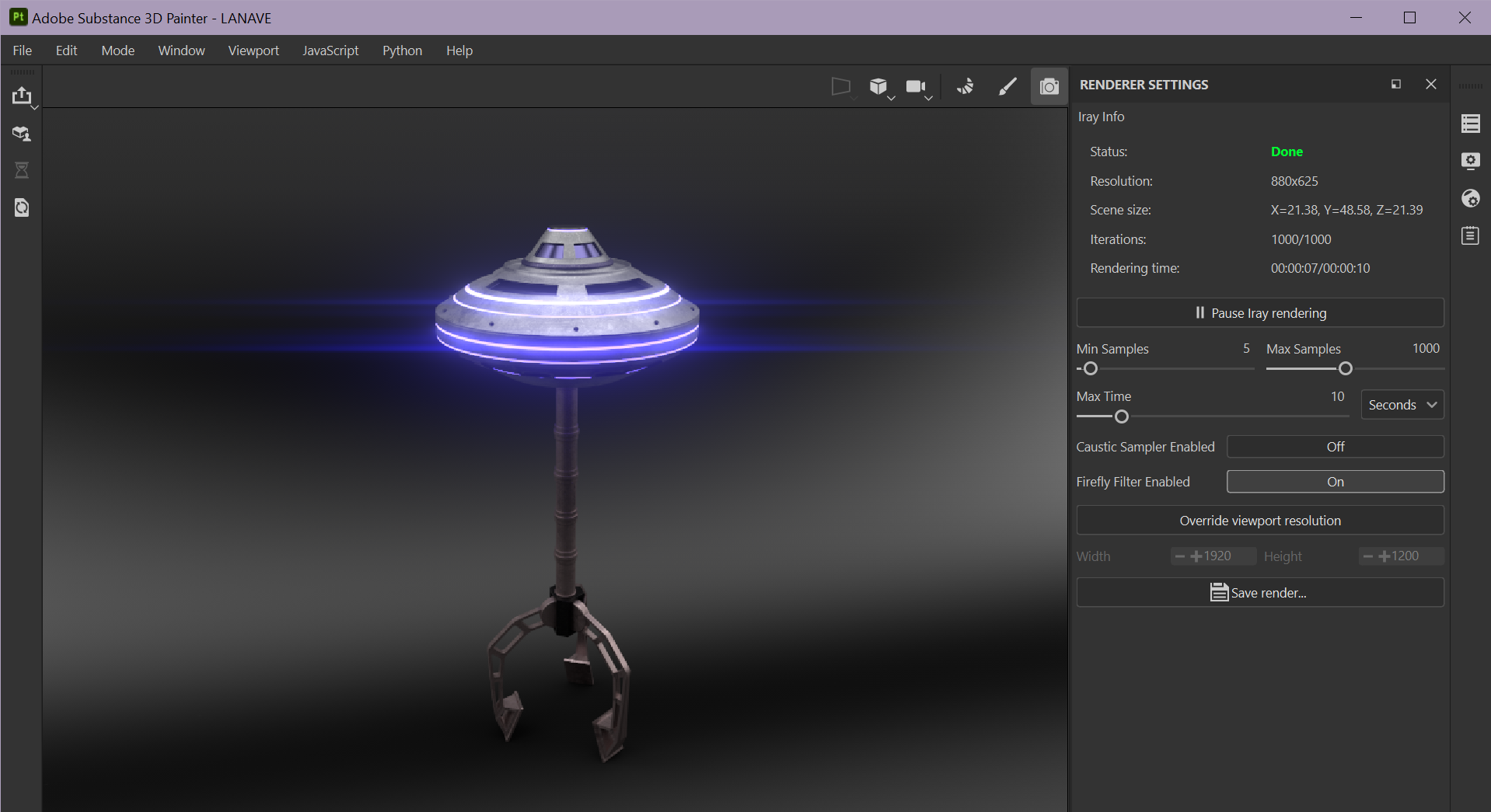Increase Height with plus stepper
1491x812 pixels.
pyautogui.click(x=1384, y=556)
